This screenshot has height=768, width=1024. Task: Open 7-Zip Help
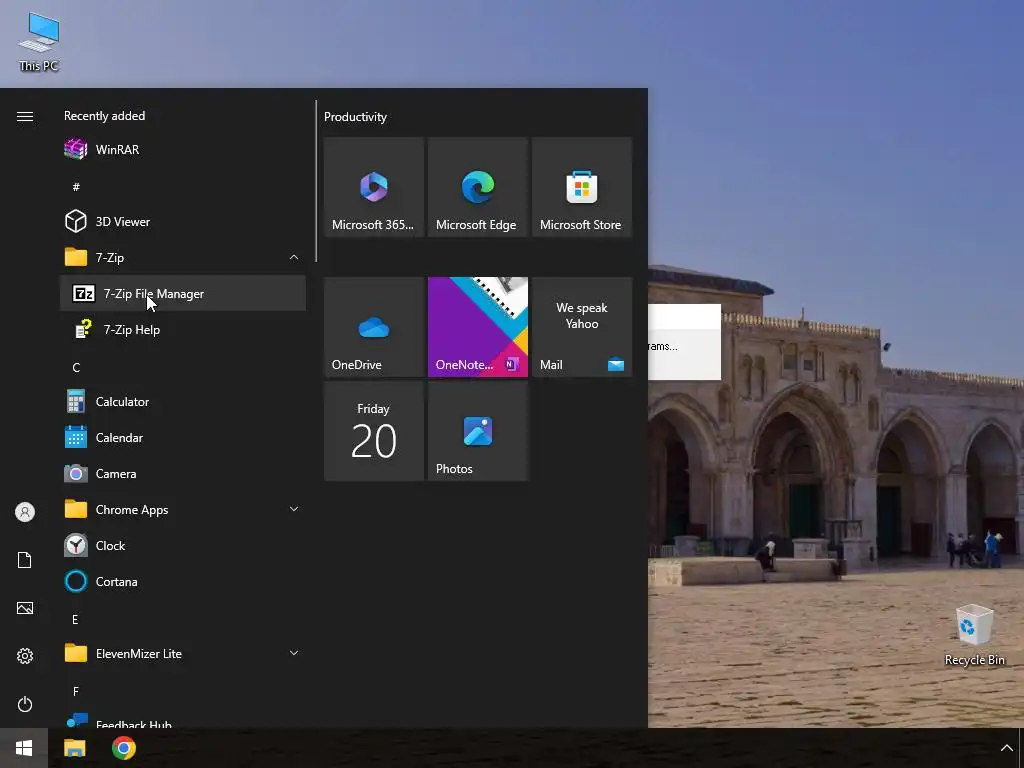click(x=183, y=329)
